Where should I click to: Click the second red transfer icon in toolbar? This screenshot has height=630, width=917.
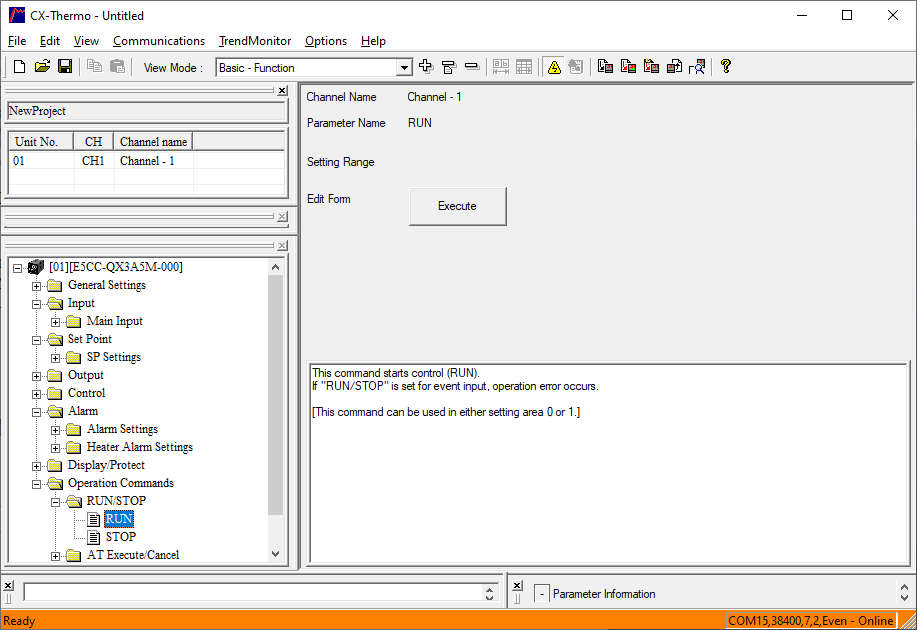(628, 67)
